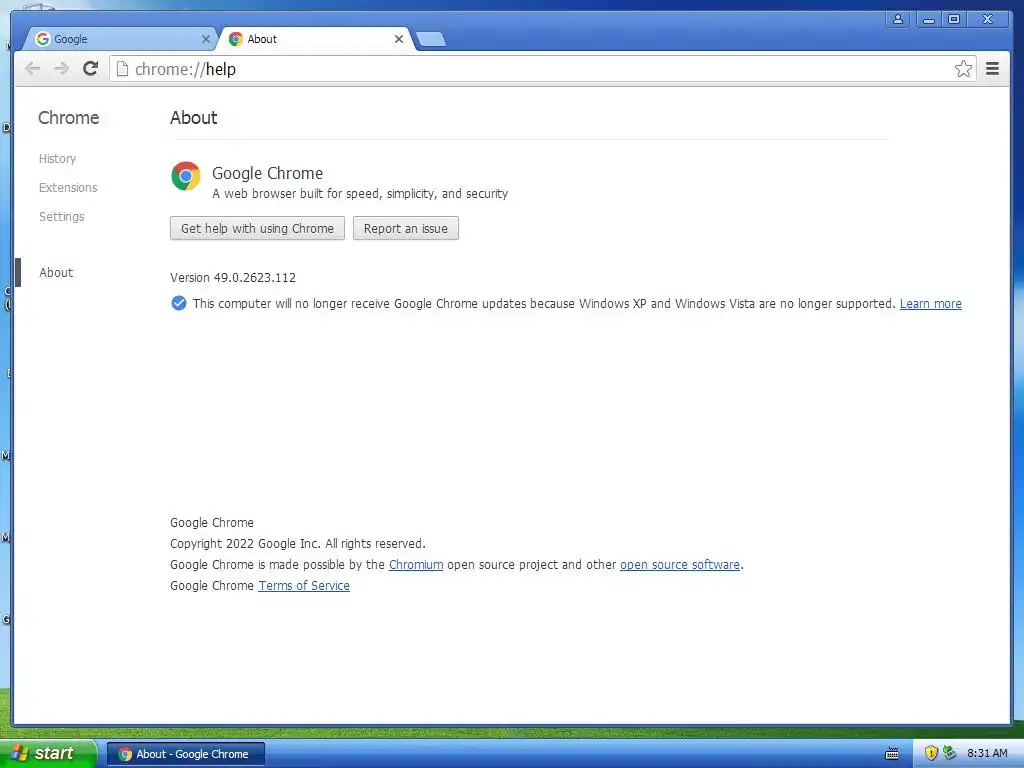Click Get help with using Chrome button

(257, 229)
